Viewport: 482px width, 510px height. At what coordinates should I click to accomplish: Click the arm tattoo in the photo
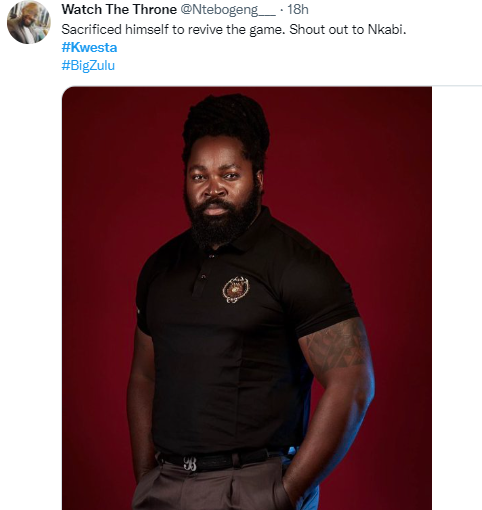(335, 347)
